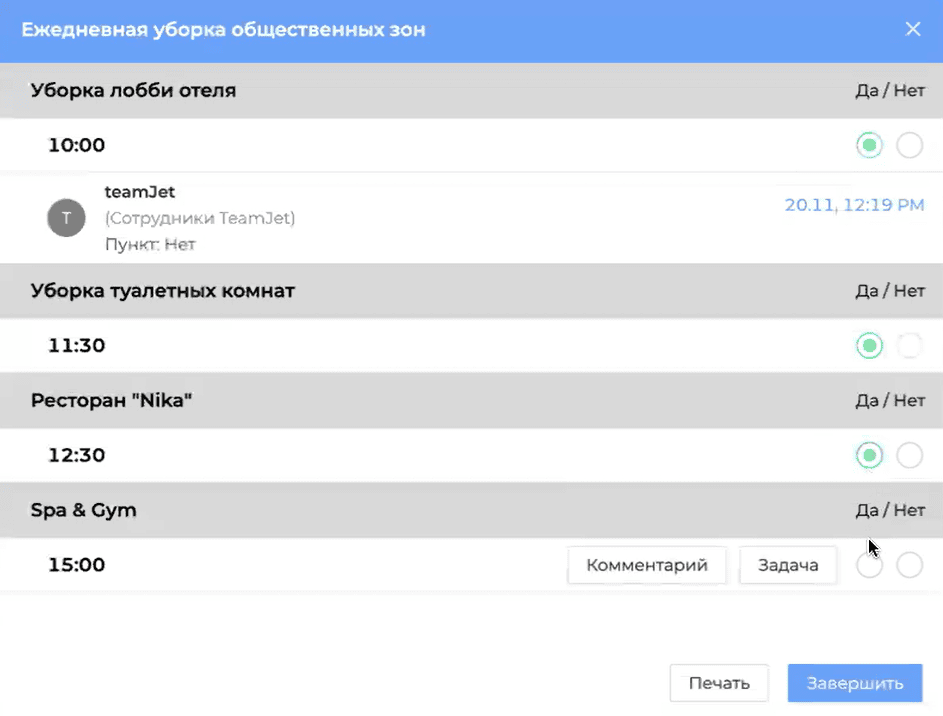Image resolution: width=943 pixels, height=716 pixels.
Task: Click the "Spa & Gym" section header
Action: click(84, 511)
